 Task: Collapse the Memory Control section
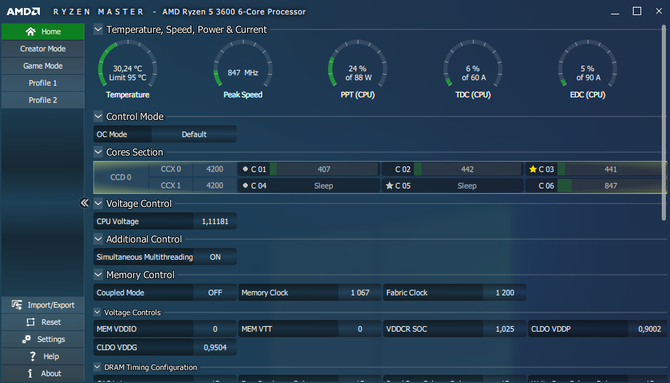(98, 274)
